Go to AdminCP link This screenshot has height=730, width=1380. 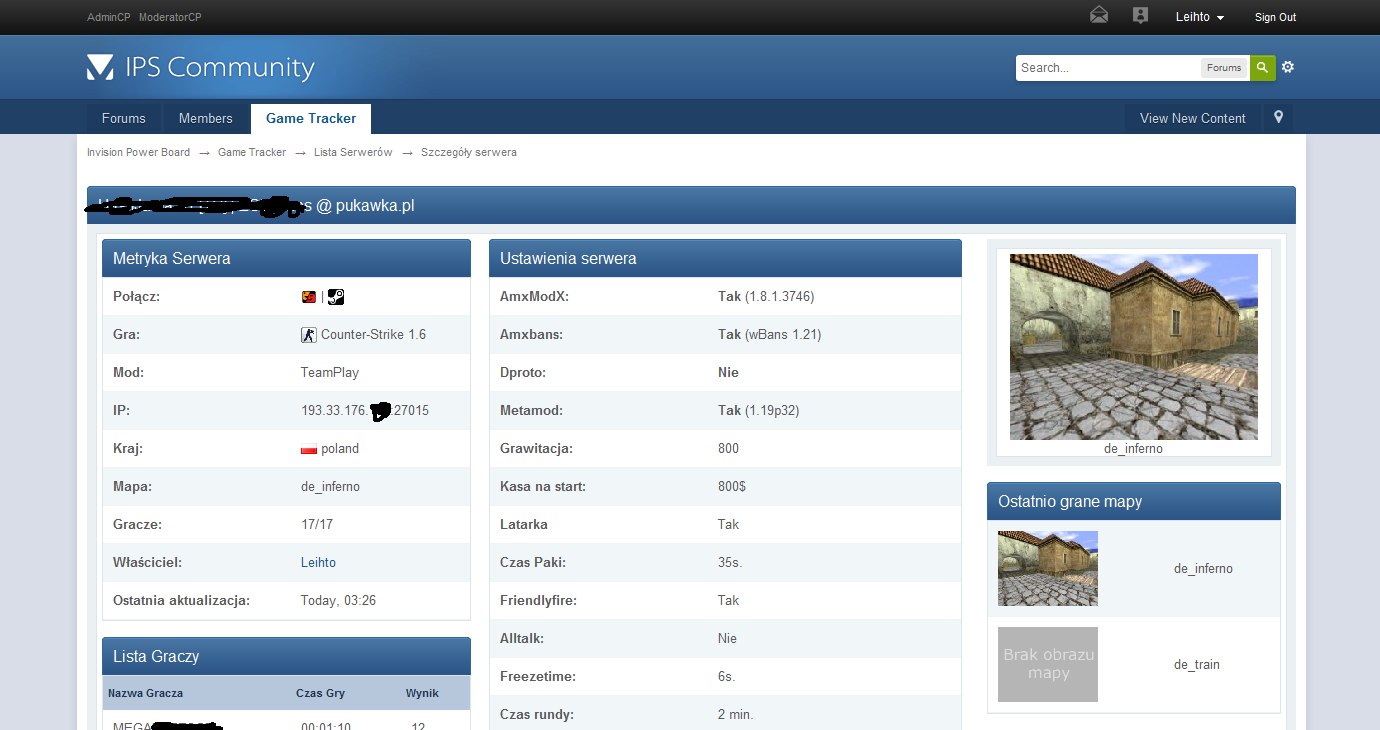tap(108, 17)
